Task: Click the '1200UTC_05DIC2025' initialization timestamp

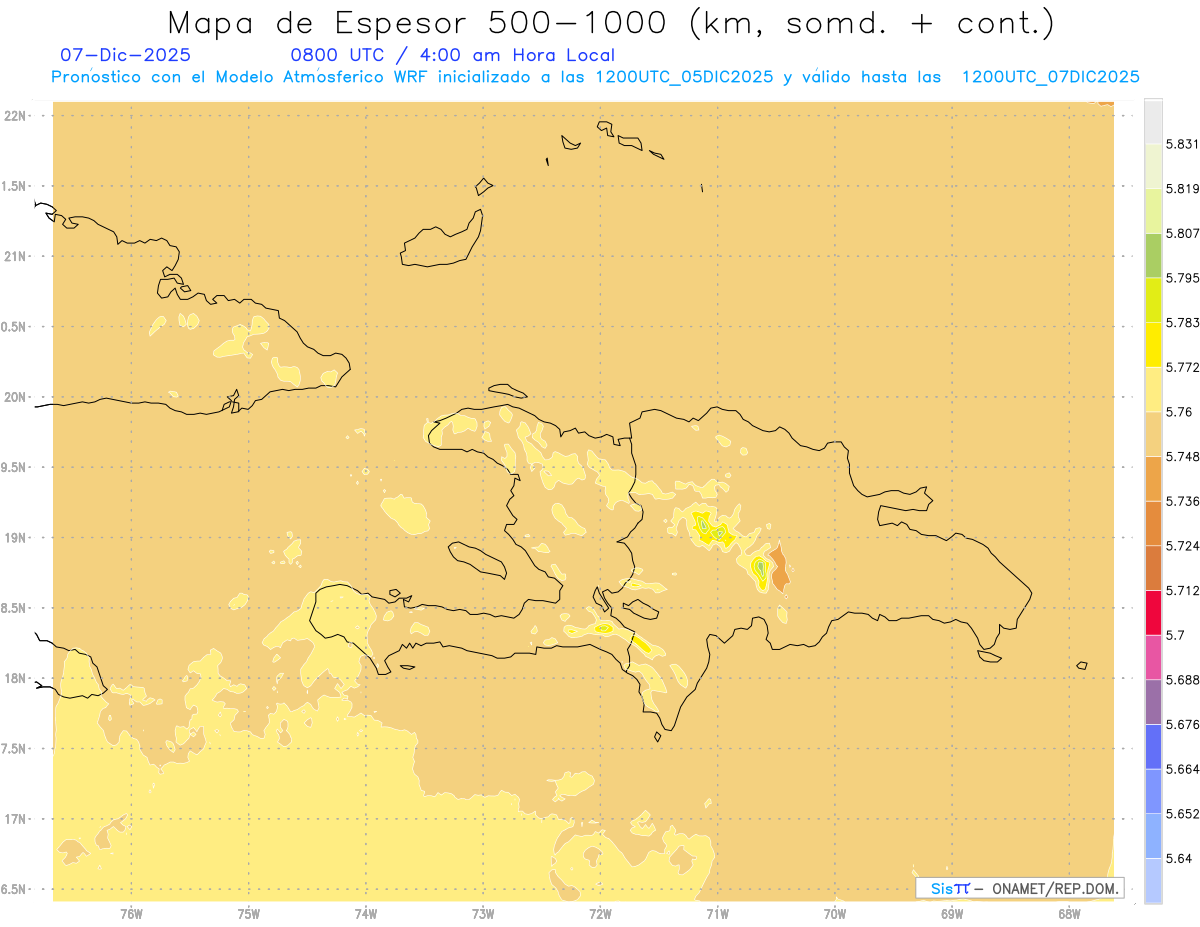Action: pyautogui.click(x=684, y=77)
